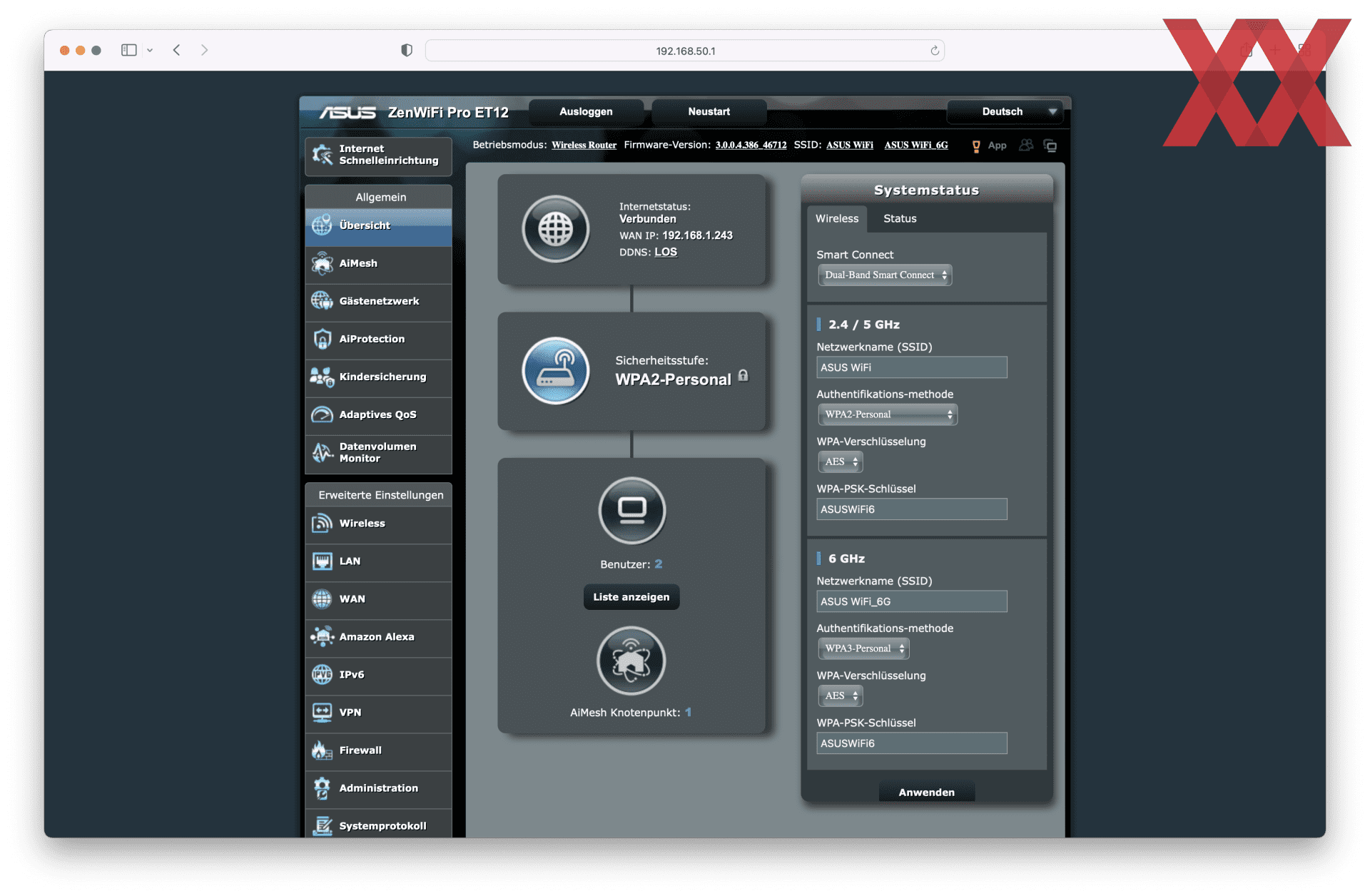Click the Datenvolumen Monitor icon

tap(322, 452)
